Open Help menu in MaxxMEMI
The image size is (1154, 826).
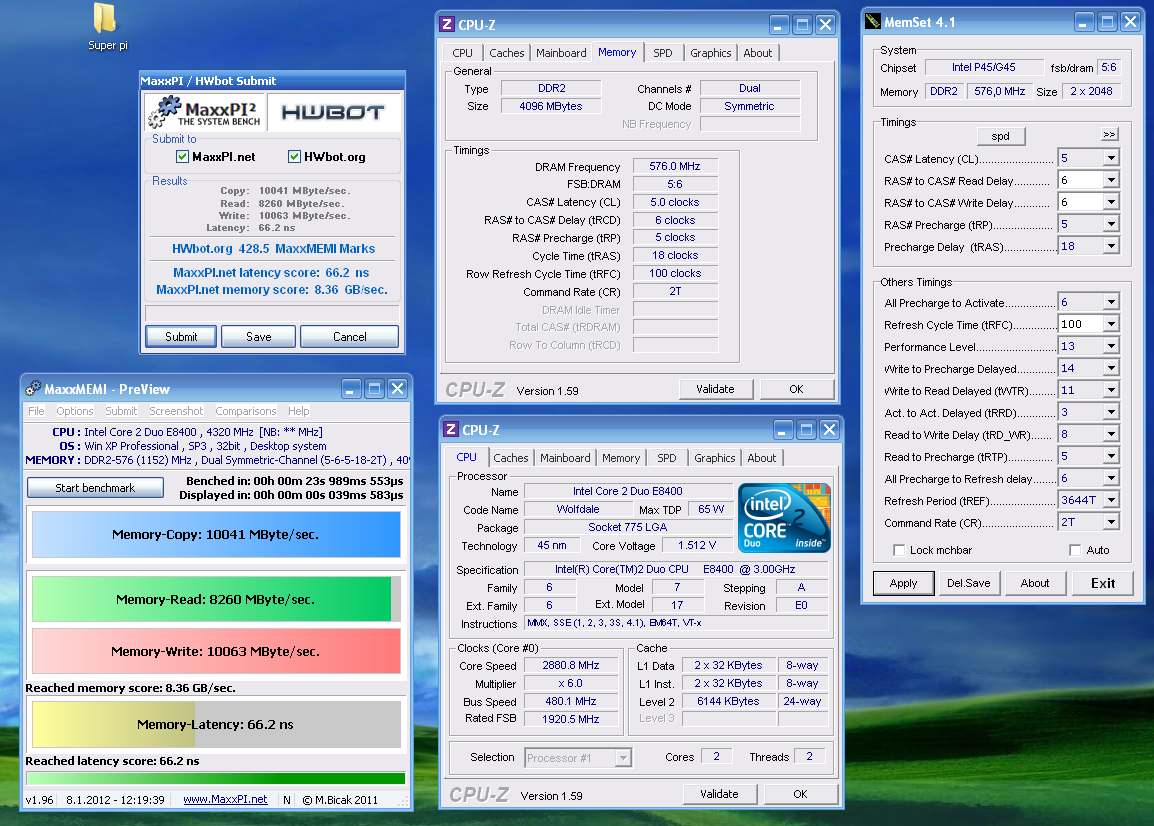[298, 411]
